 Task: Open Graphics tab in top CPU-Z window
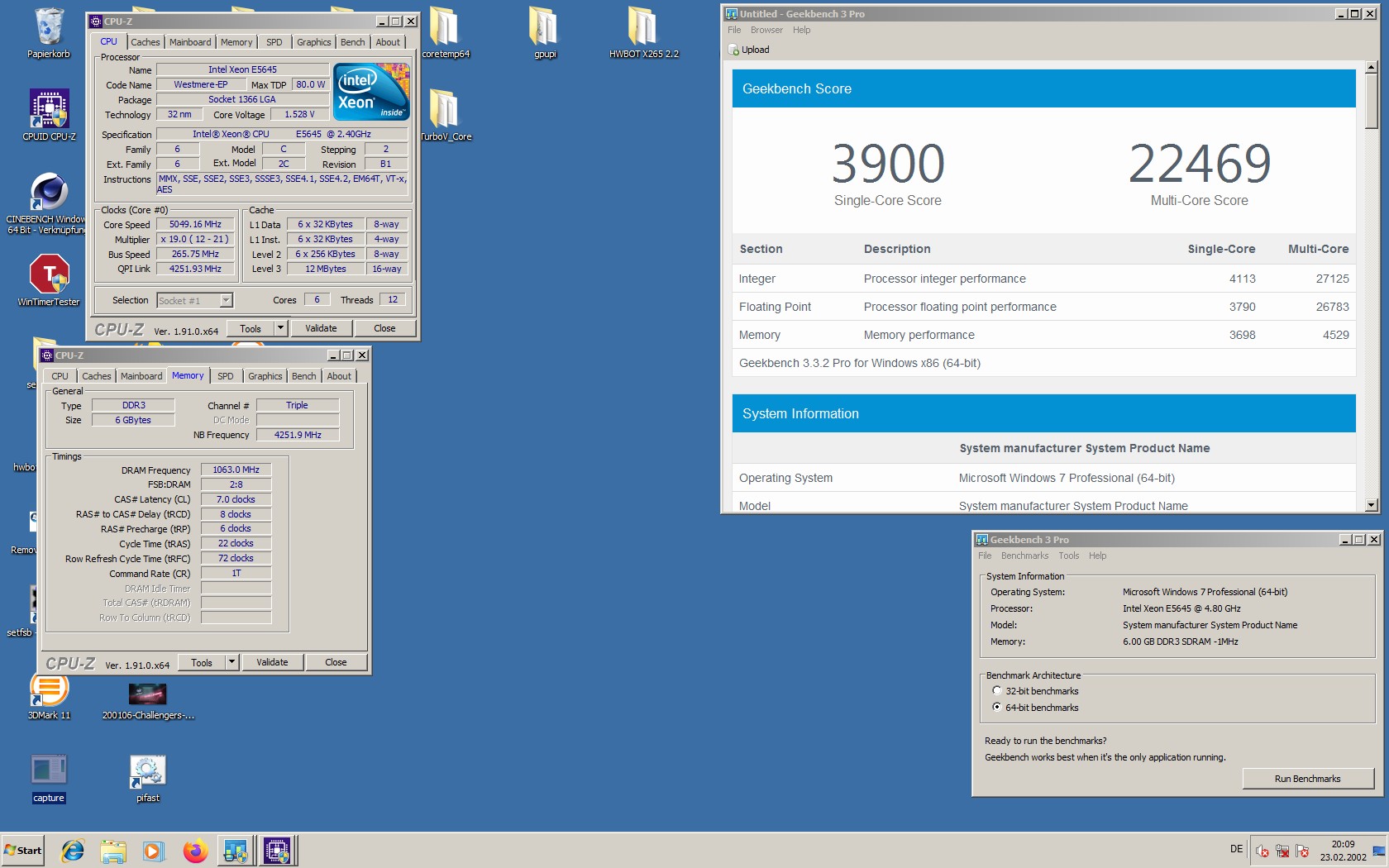pos(314,42)
